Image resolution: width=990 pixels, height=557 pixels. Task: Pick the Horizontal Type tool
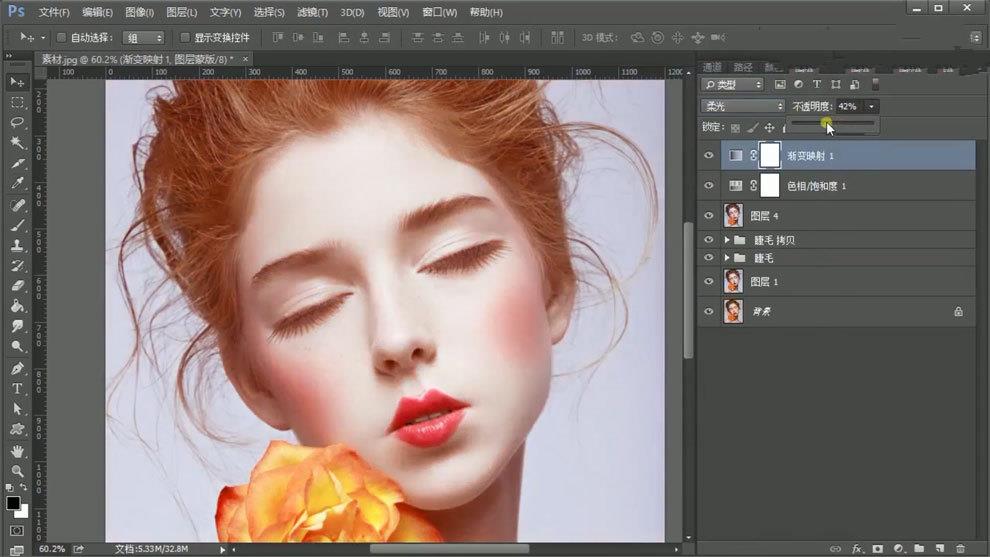(17, 388)
